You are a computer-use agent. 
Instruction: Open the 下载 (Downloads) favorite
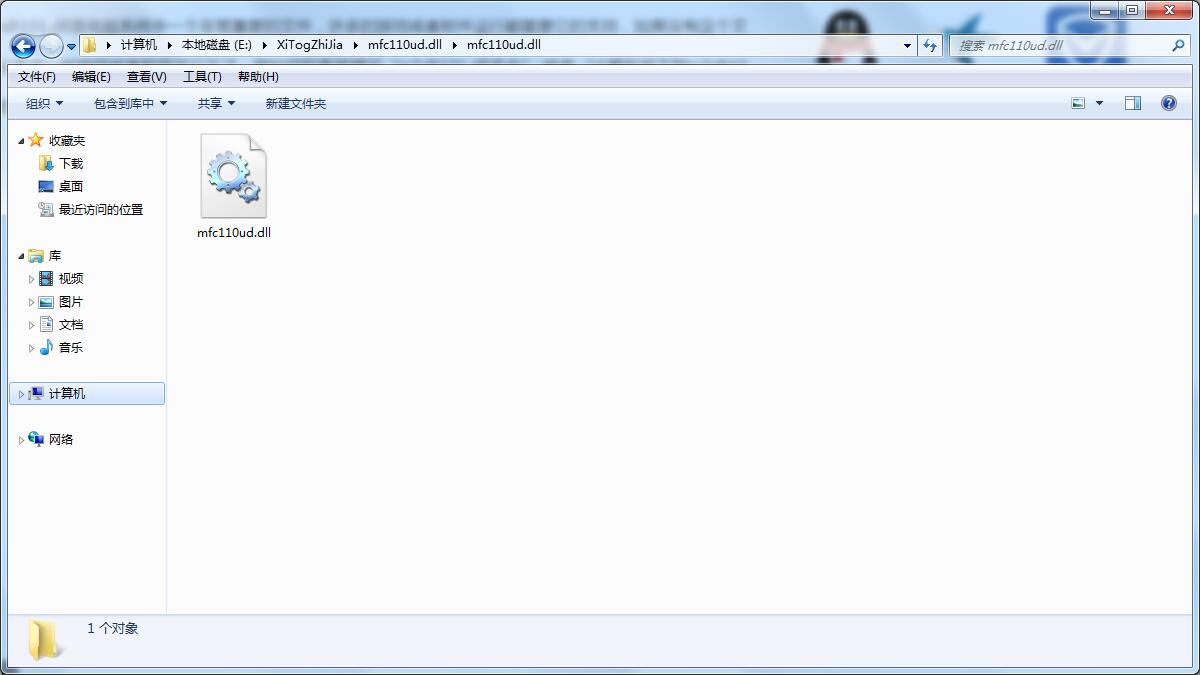[68, 163]
